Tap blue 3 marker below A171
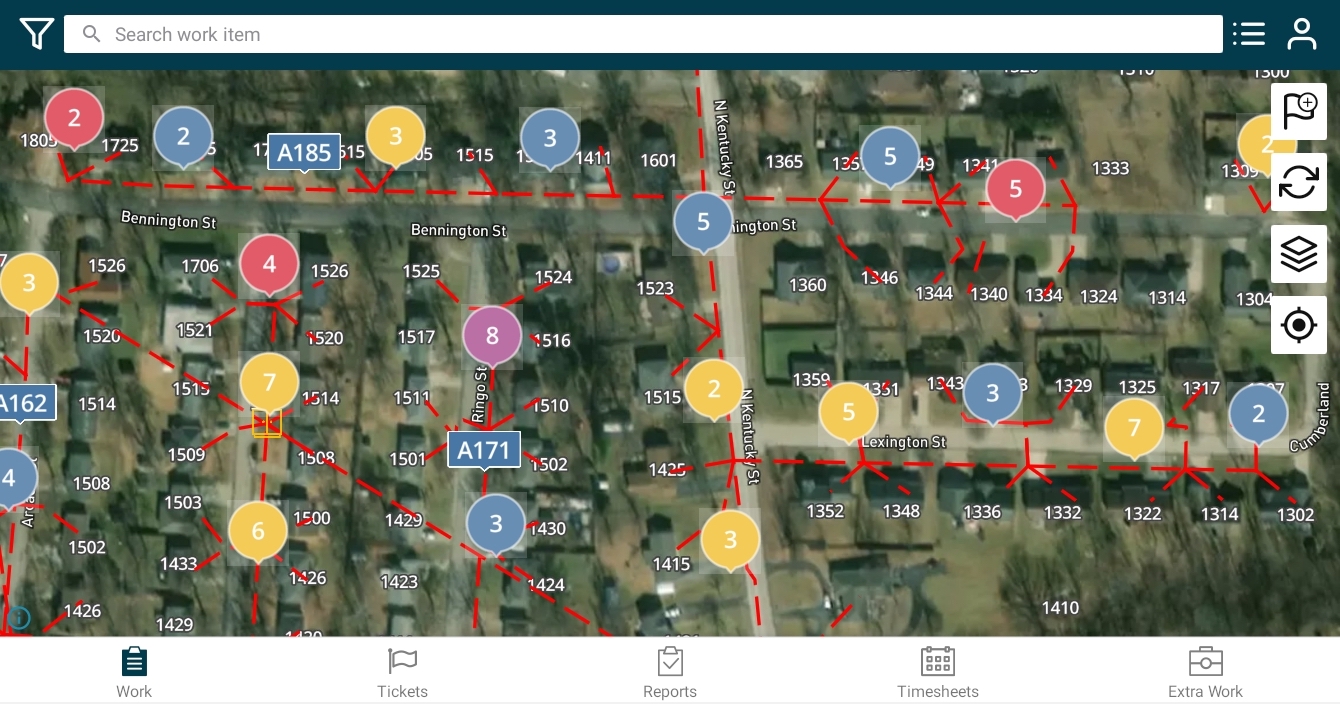Image resolution: width=1340 pixels, height=704 pixels. click(x=496, y=525)
